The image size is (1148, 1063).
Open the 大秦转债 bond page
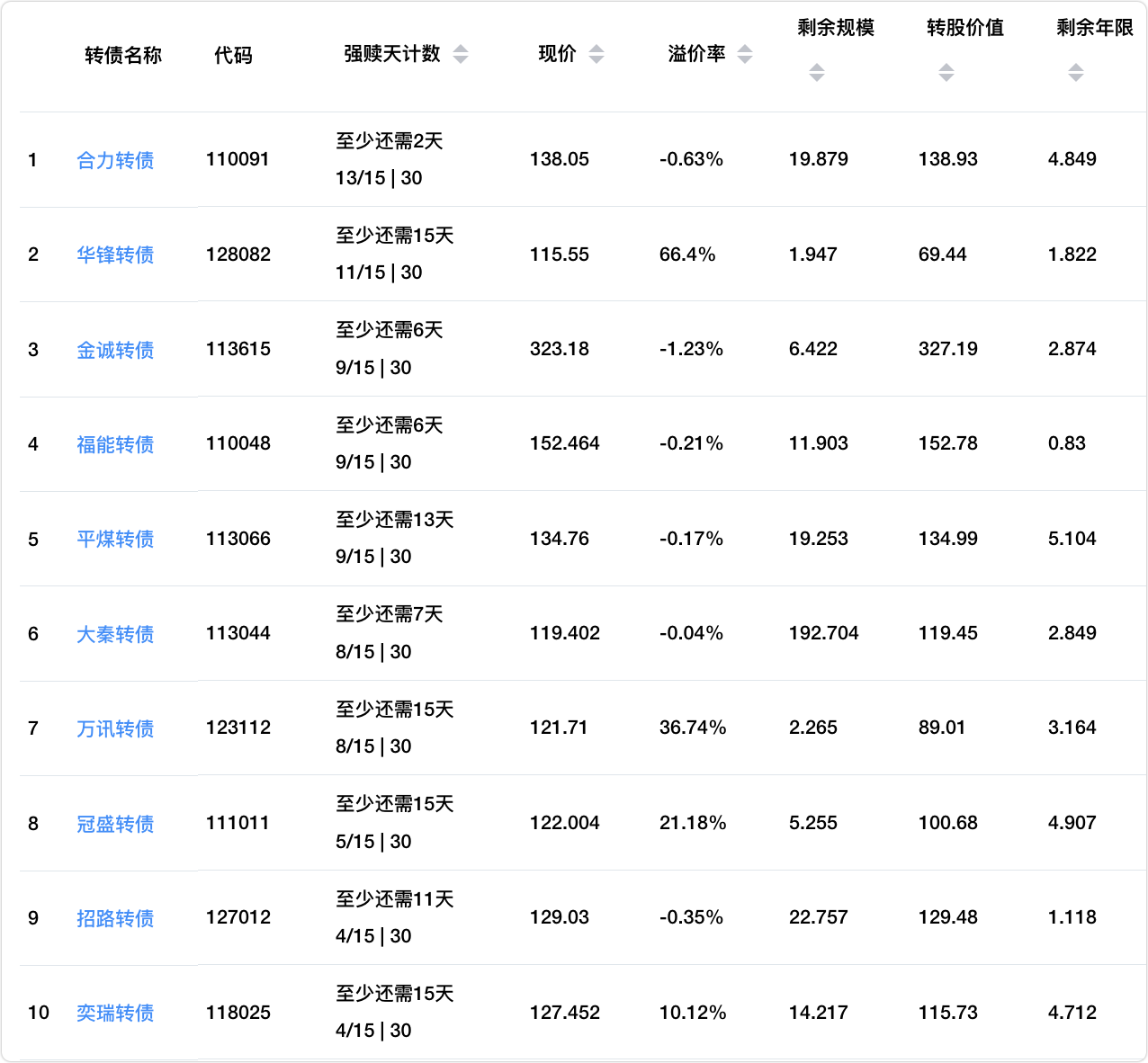coord(115,634)
